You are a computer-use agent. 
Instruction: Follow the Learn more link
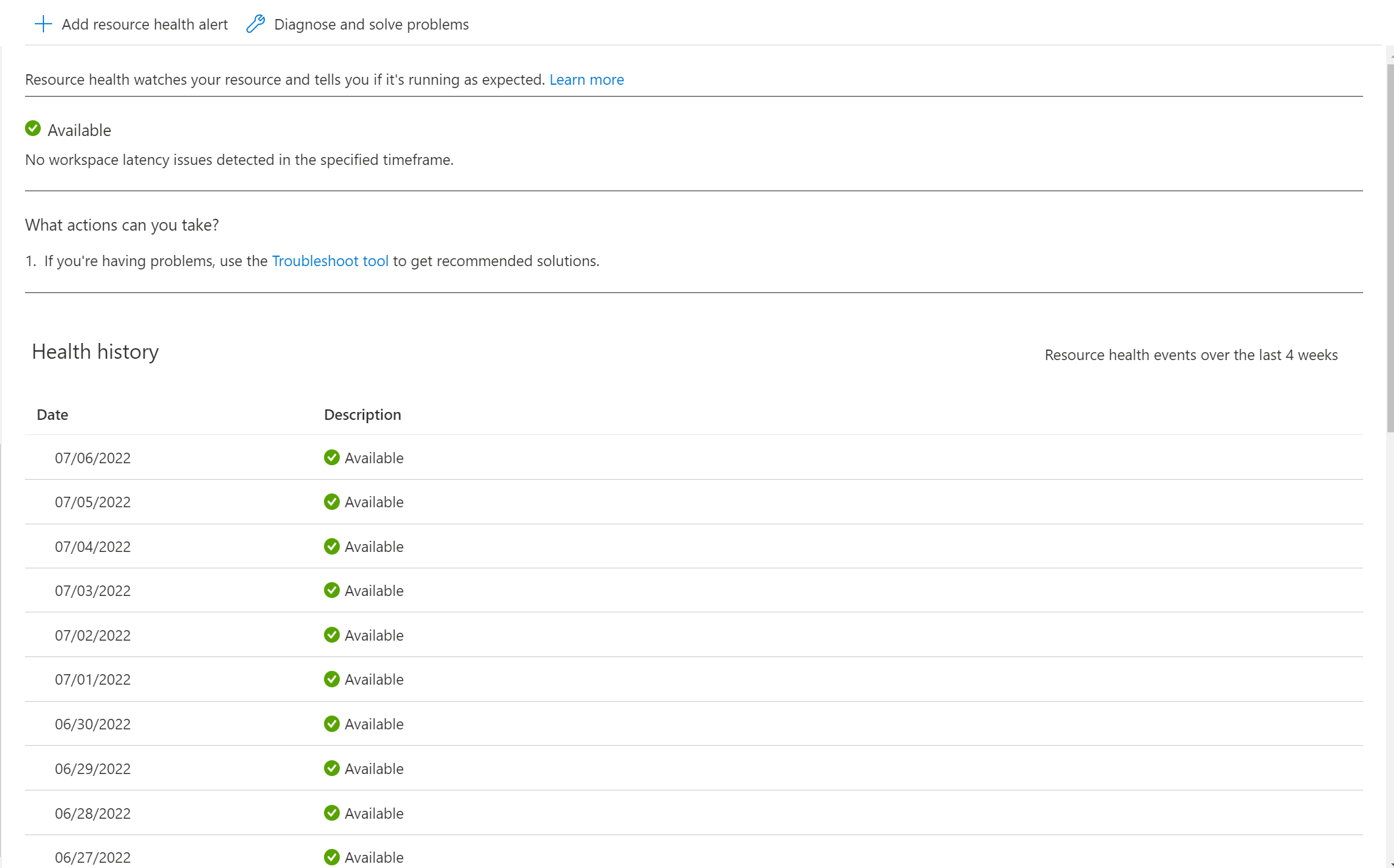pyautogui.click(x=586, y=80)
